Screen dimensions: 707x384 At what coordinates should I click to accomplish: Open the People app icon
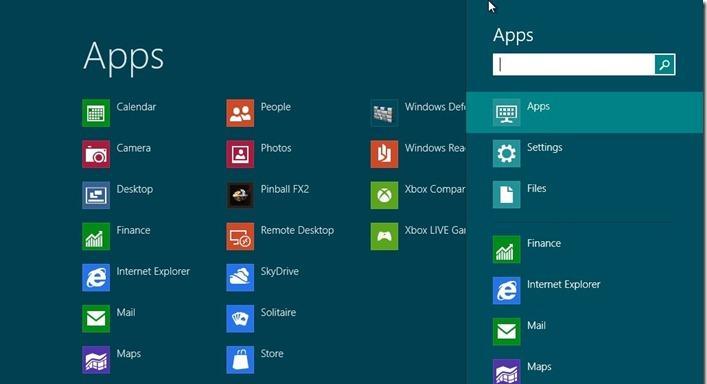[x=240, y=113]
